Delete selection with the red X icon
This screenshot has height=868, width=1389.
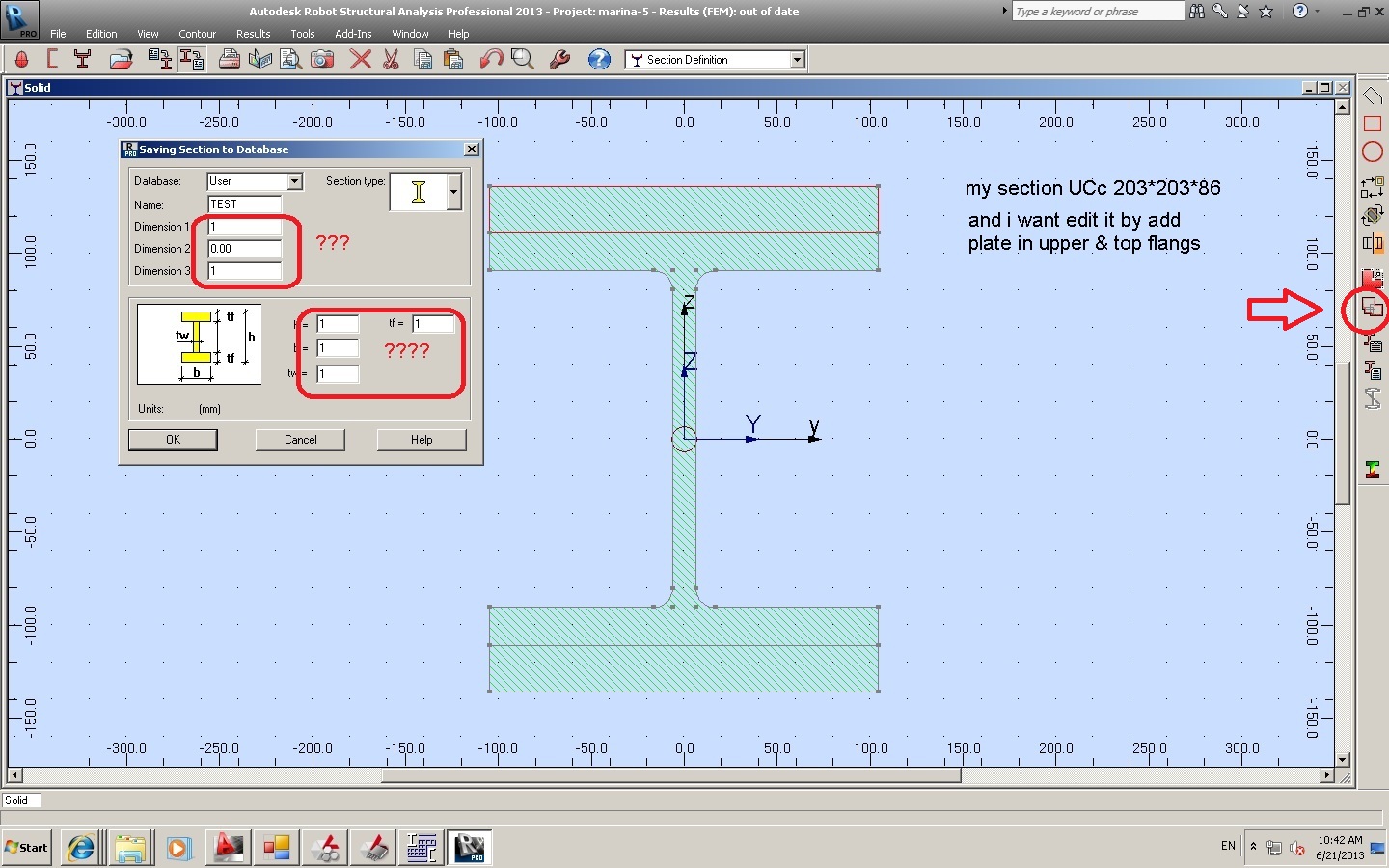[359, 59]
